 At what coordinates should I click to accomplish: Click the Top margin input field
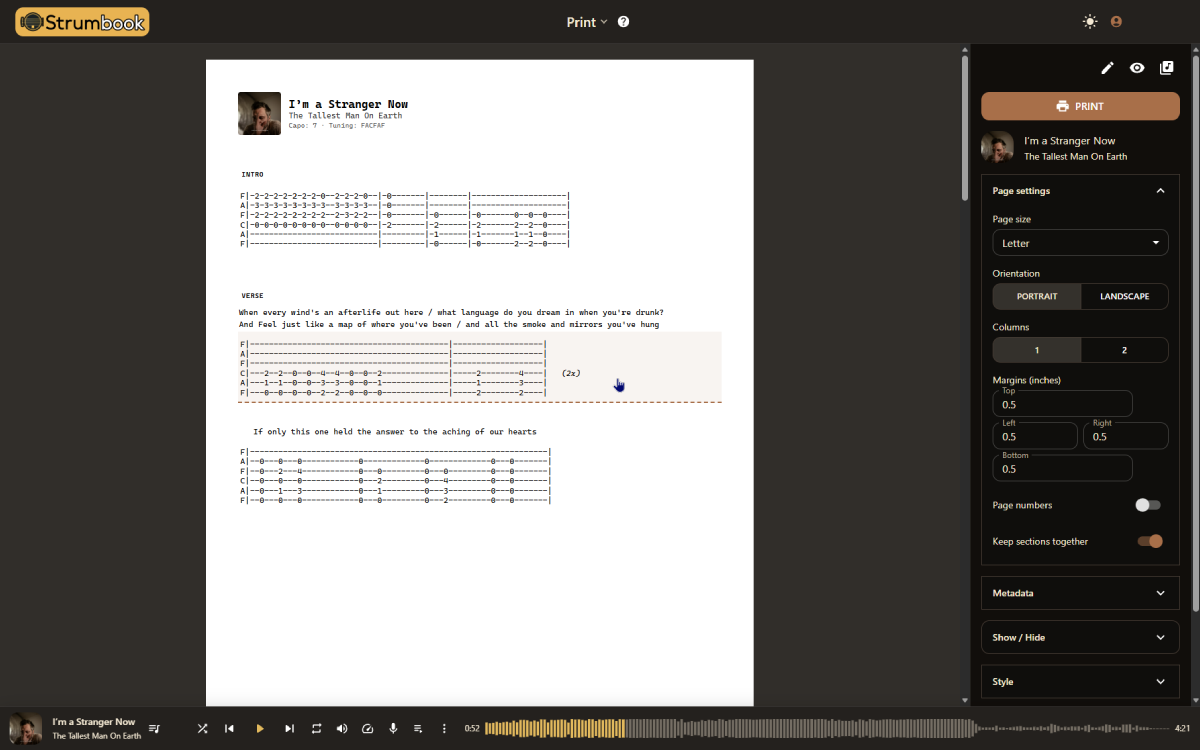pyautogui.click(x=1062, y=404)
